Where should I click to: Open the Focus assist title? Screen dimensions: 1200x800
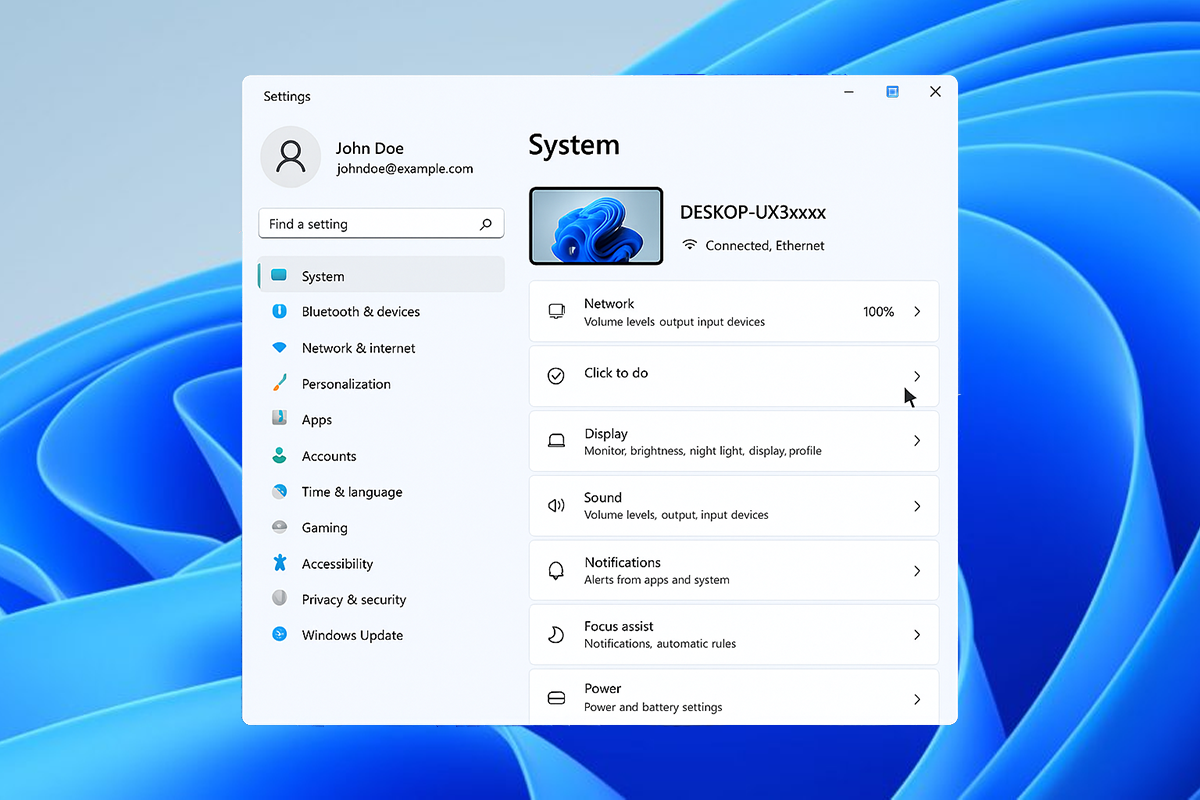[619, 626]
